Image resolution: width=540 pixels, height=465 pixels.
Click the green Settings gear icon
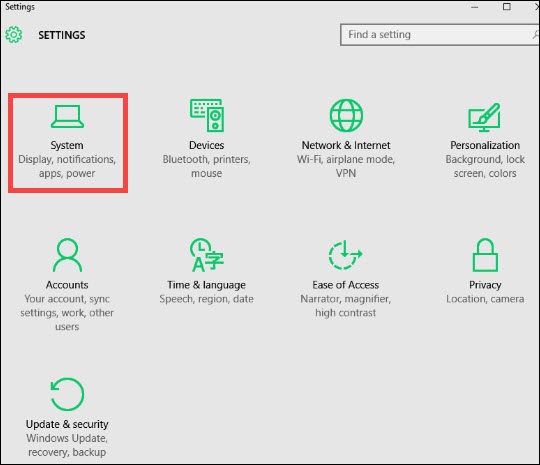click(14, 34)
